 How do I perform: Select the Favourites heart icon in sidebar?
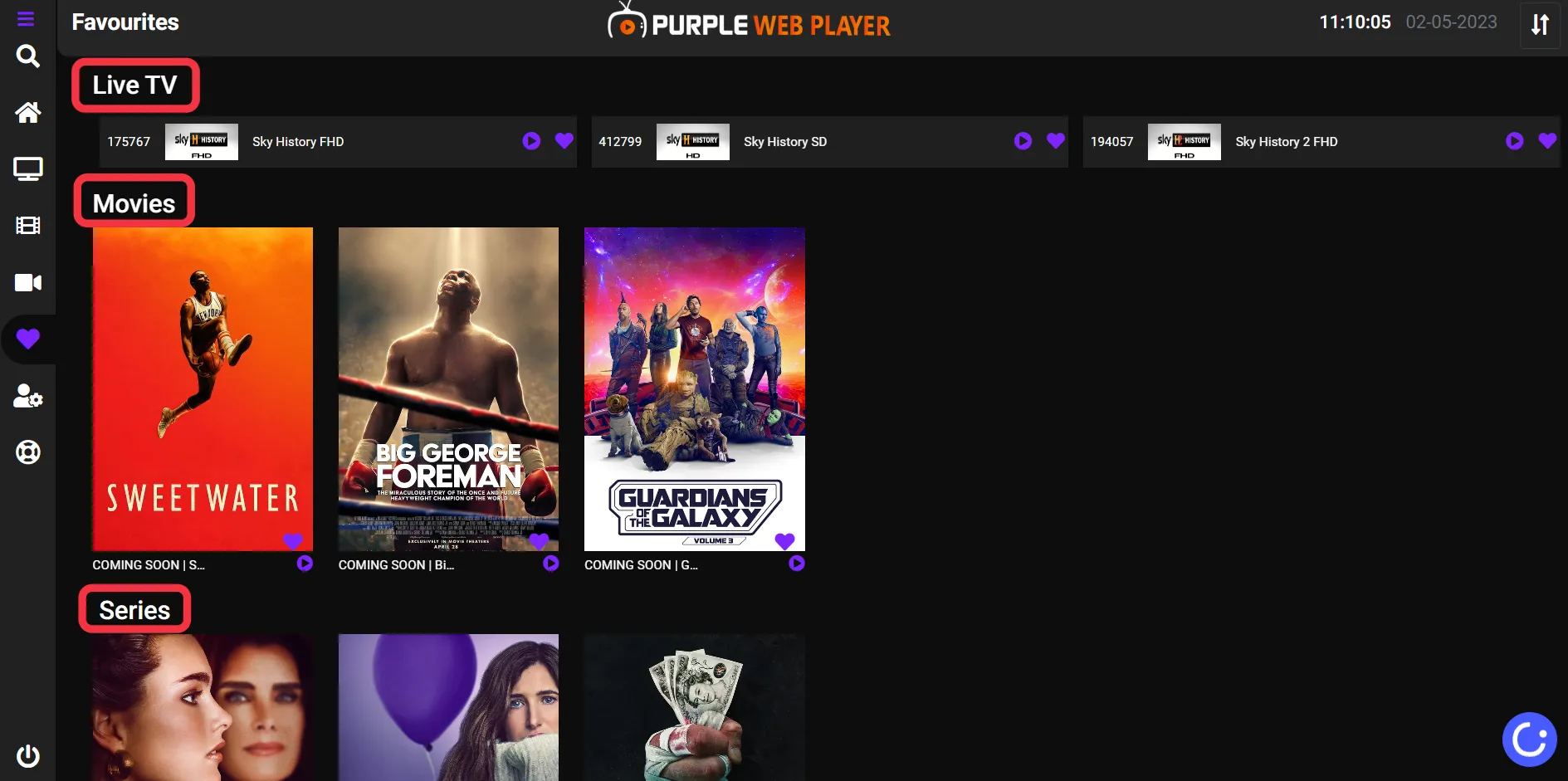point(28,339)
